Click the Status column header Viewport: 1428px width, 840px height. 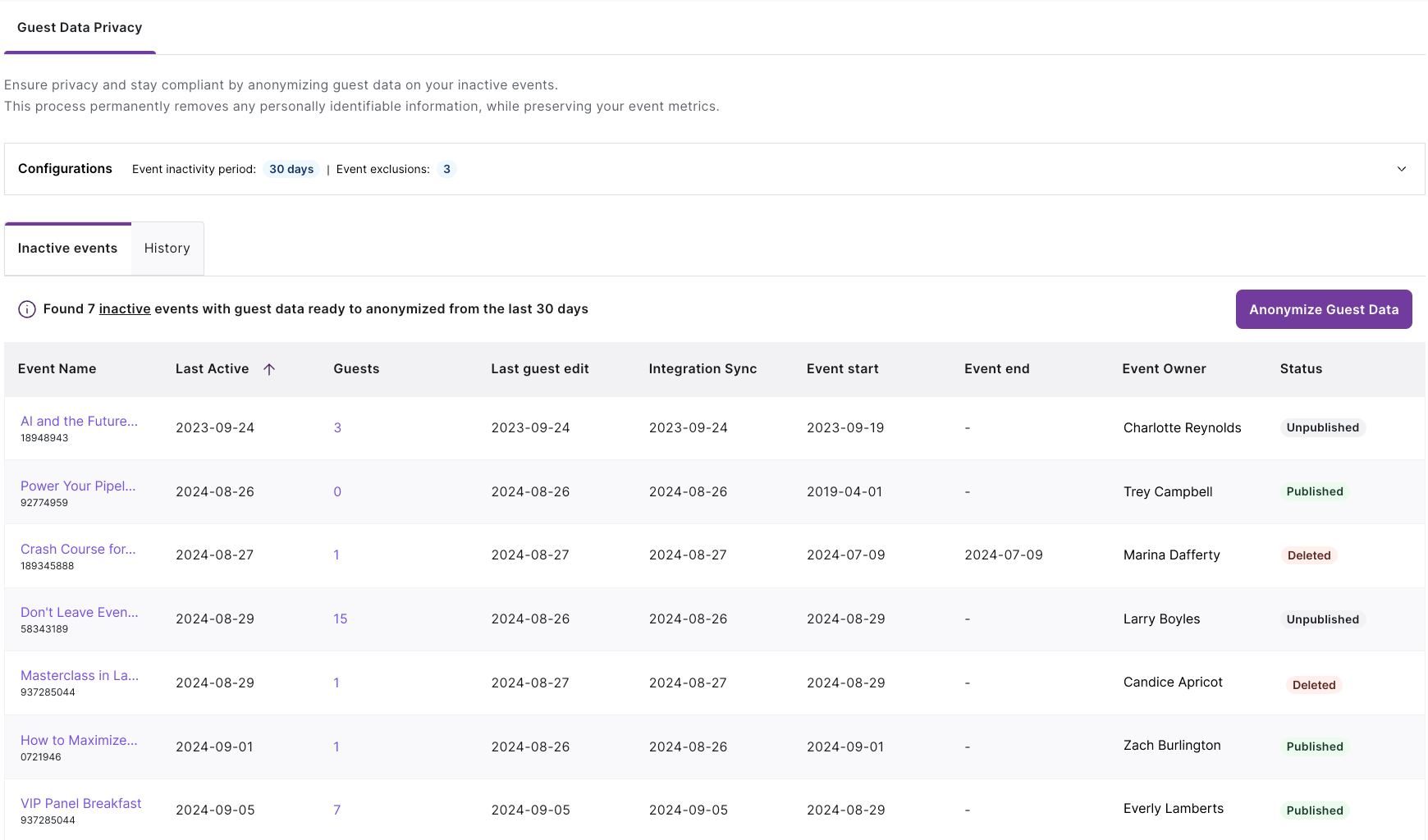coord(1301,369)
